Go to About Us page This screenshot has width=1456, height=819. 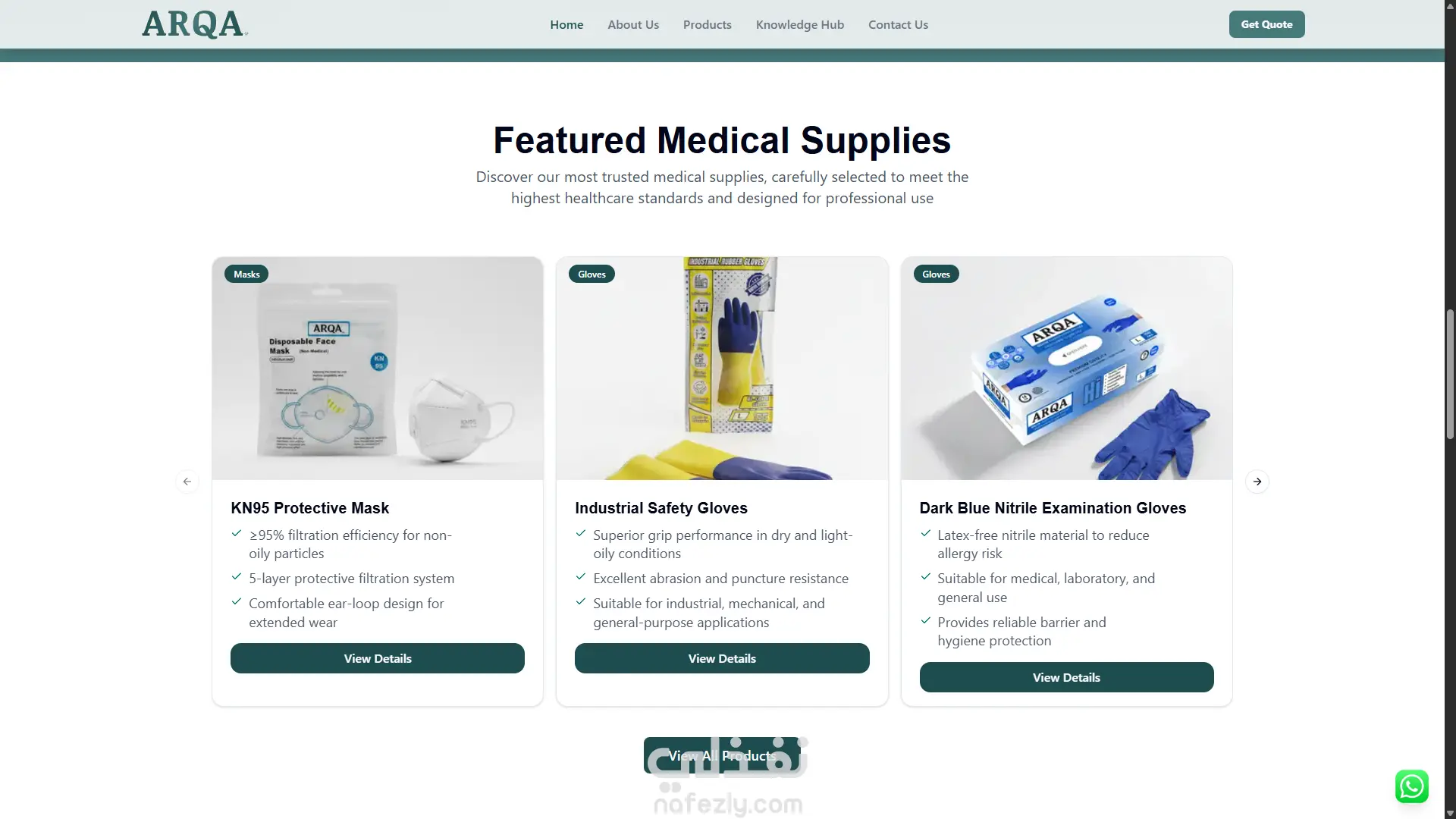click(x=633, y=24)
